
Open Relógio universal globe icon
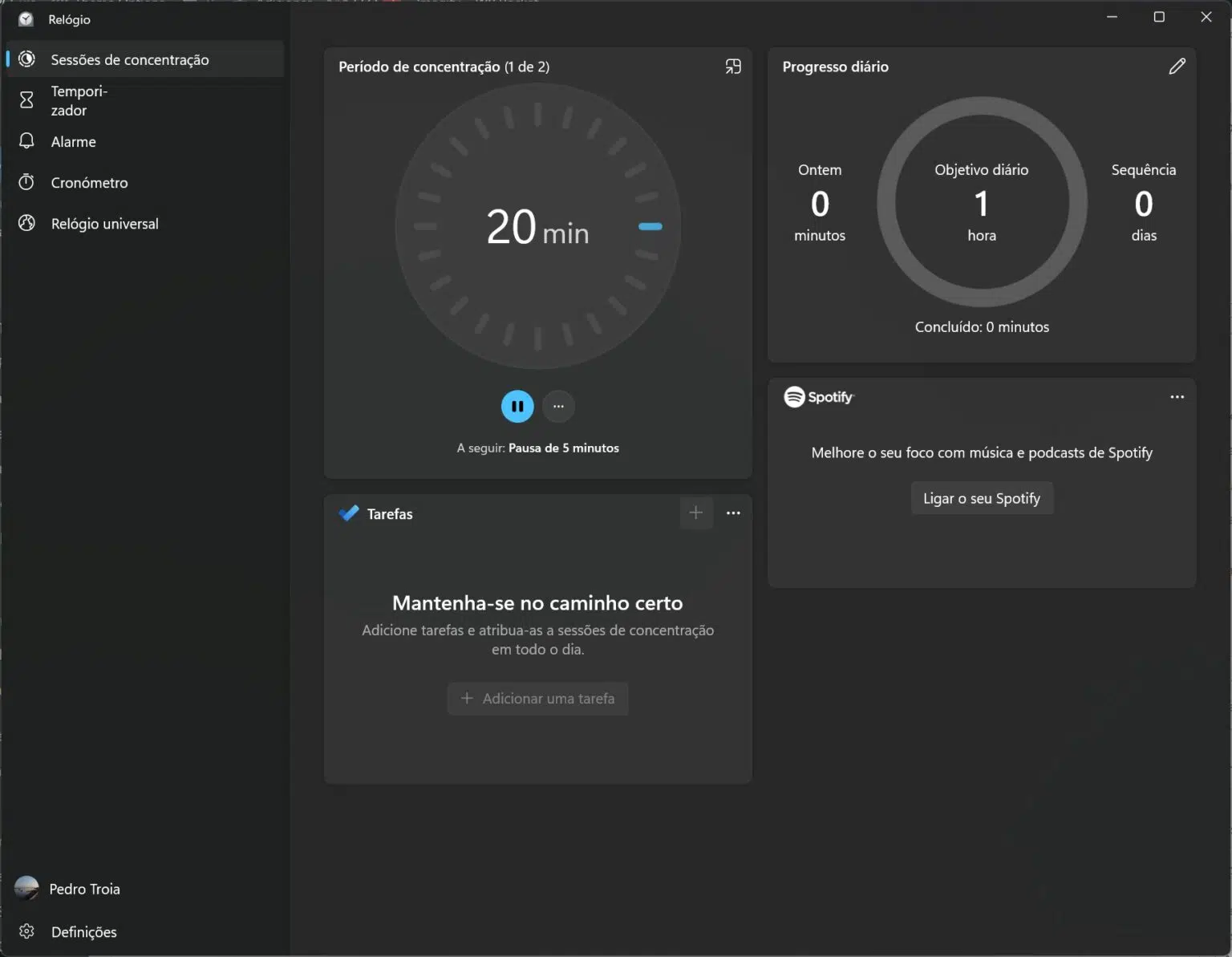point(26,223)
